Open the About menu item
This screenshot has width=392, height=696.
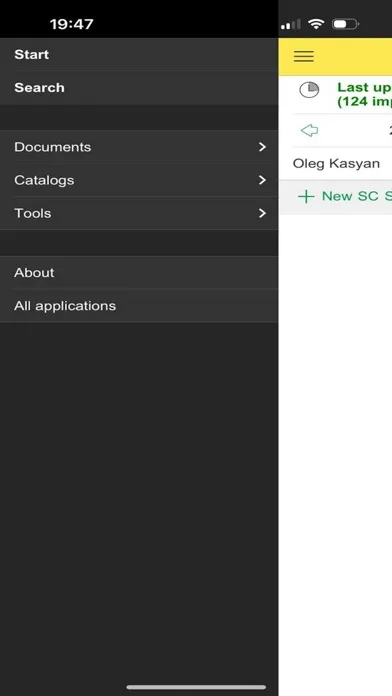click(x=139, y=273)
